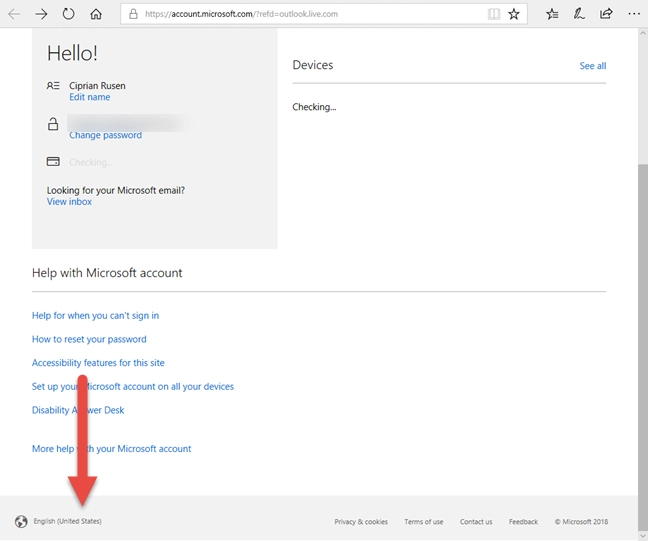Screen dimensions: 648x541
Task: Click the scrollbar up arrow
Action: coord(643,33)
